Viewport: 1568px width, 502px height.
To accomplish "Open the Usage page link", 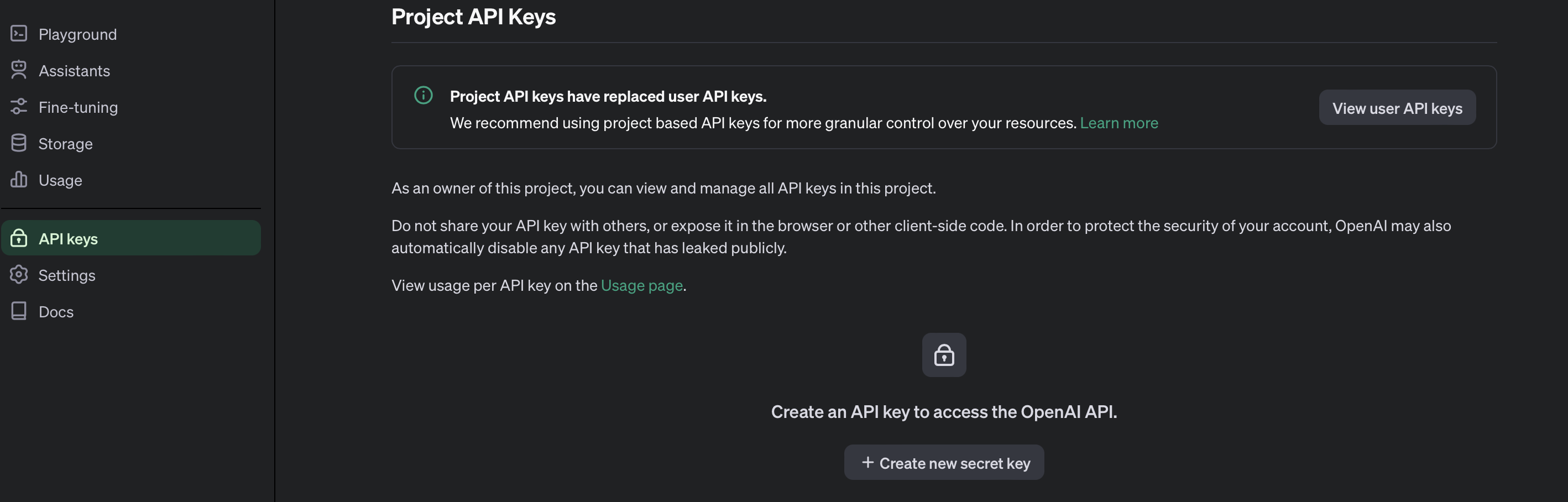I will click(x=641, y=285).
